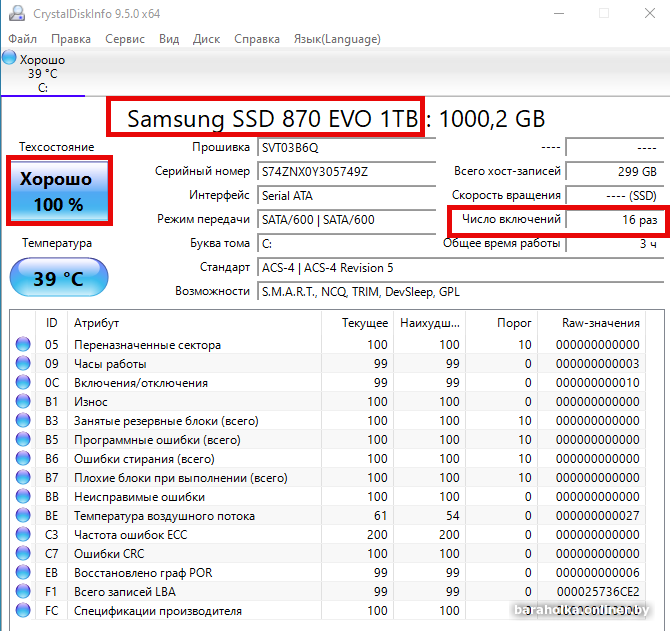Click the serial number field S74ZNX0Y305749Z
670x631 pixels.
(347, 172)
